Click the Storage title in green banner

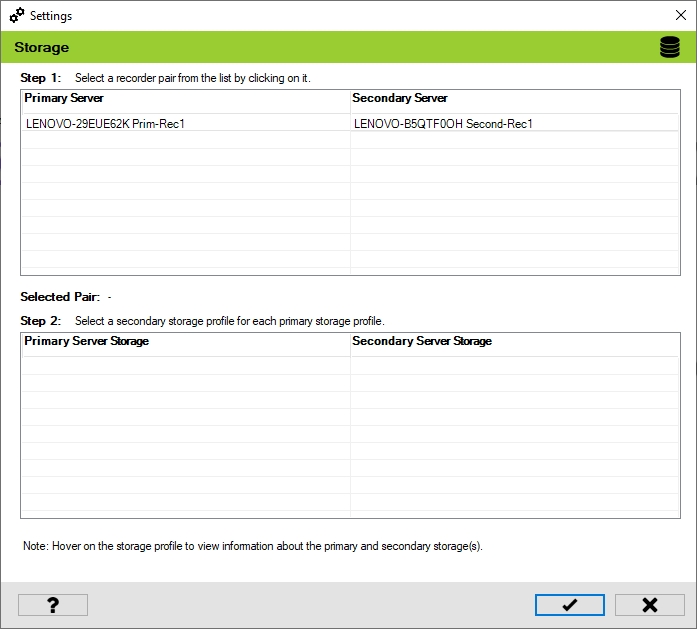pos(41,48)
